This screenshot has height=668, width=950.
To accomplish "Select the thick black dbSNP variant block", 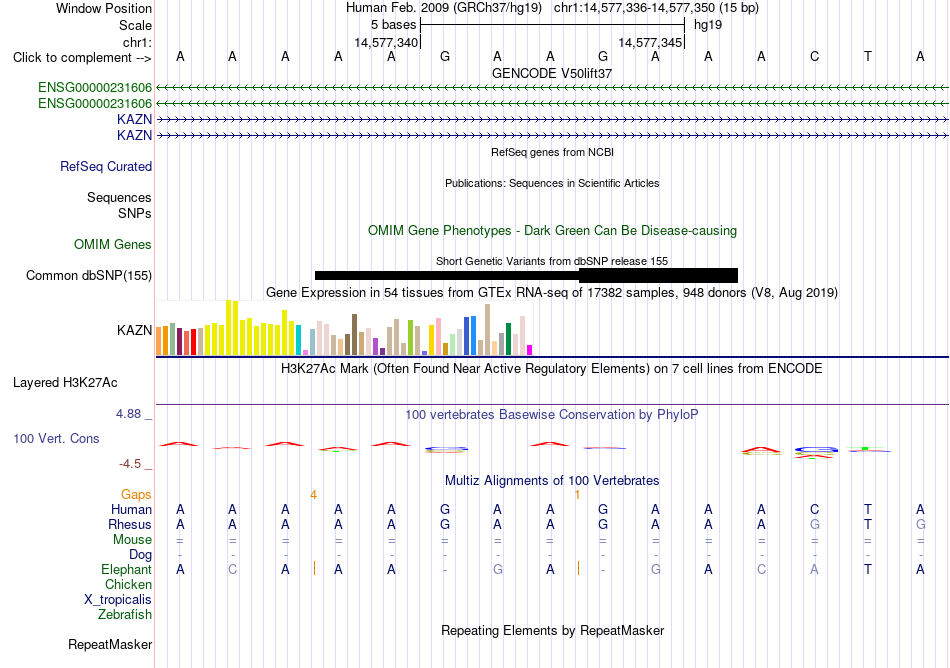I will [x=659, y=276].
